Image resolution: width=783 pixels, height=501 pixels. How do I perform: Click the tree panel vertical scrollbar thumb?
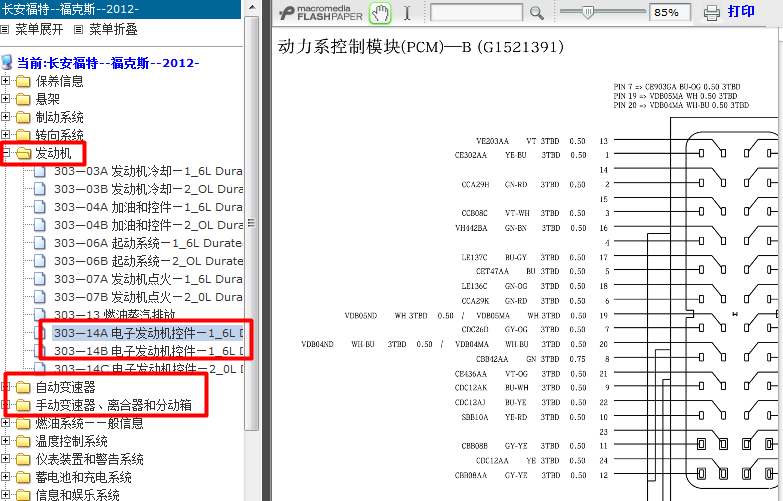click(252, 223)
